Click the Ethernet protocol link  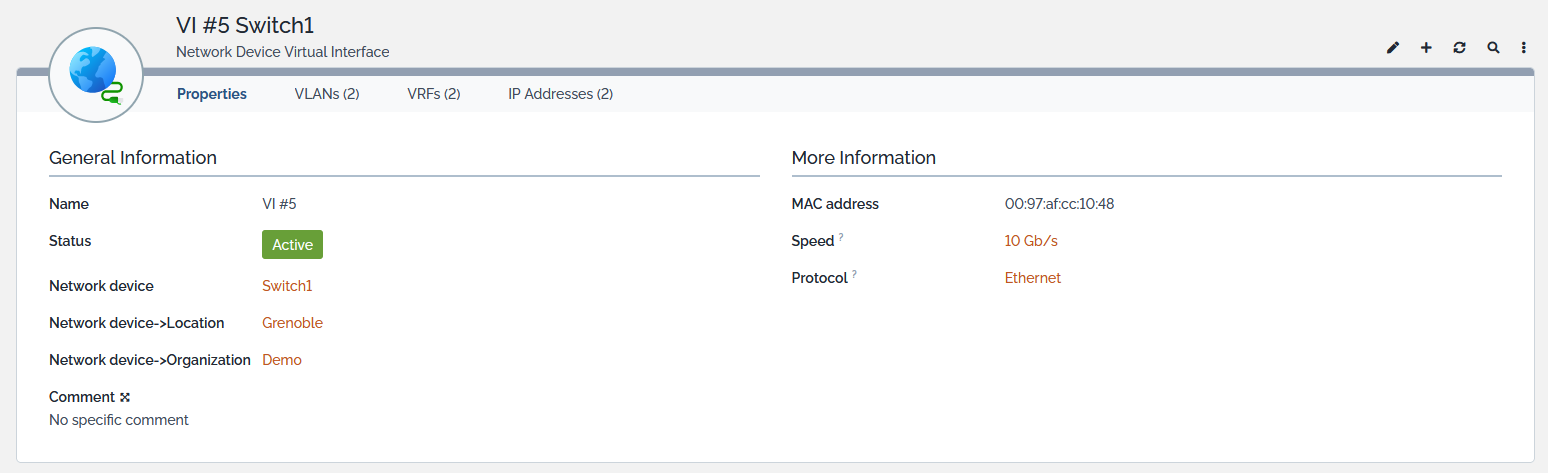[x=1033, y=278]
